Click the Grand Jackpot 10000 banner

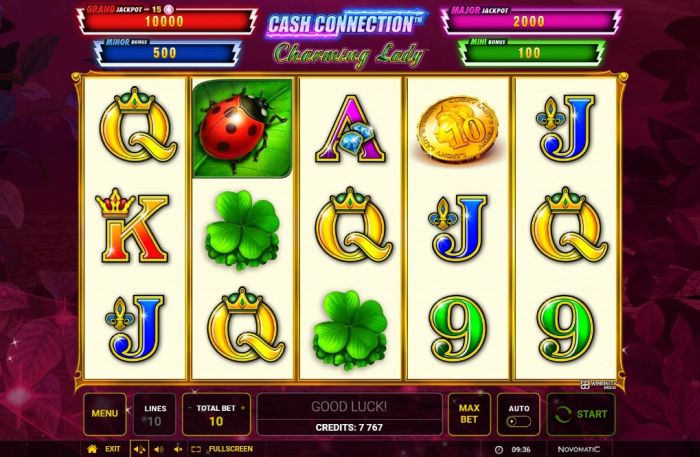(x=167, y=19)
